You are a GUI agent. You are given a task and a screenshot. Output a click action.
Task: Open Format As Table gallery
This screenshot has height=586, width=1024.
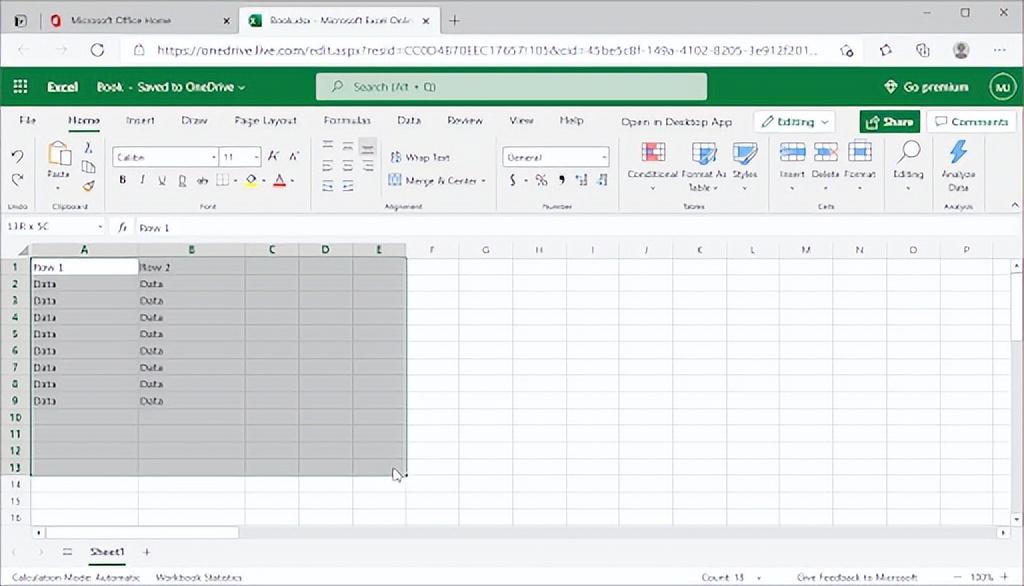pyautogui.click(x=703, y=166)
